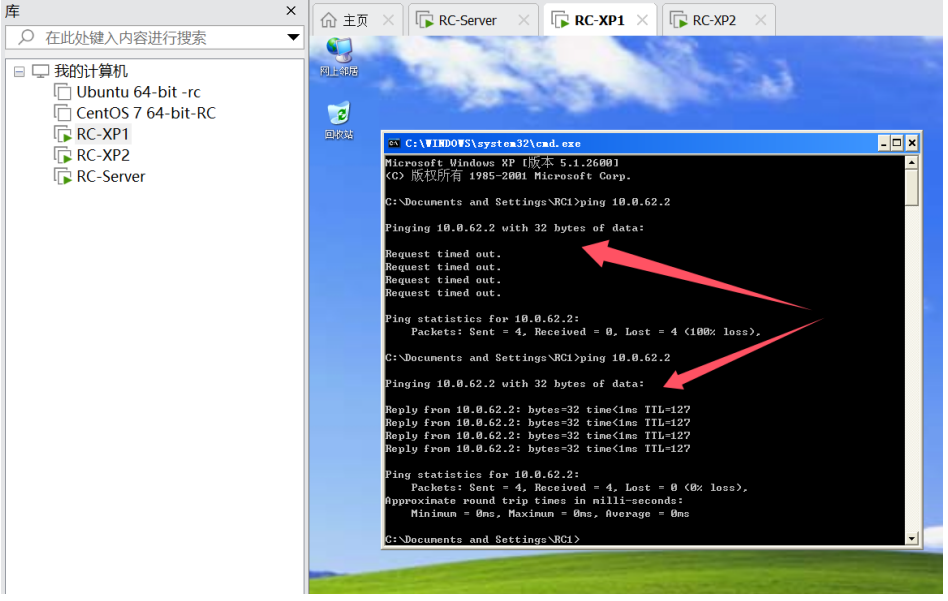This screenshot has height=601, width=948.
Task: Click the last command prompt line
Action: [482, 539]
